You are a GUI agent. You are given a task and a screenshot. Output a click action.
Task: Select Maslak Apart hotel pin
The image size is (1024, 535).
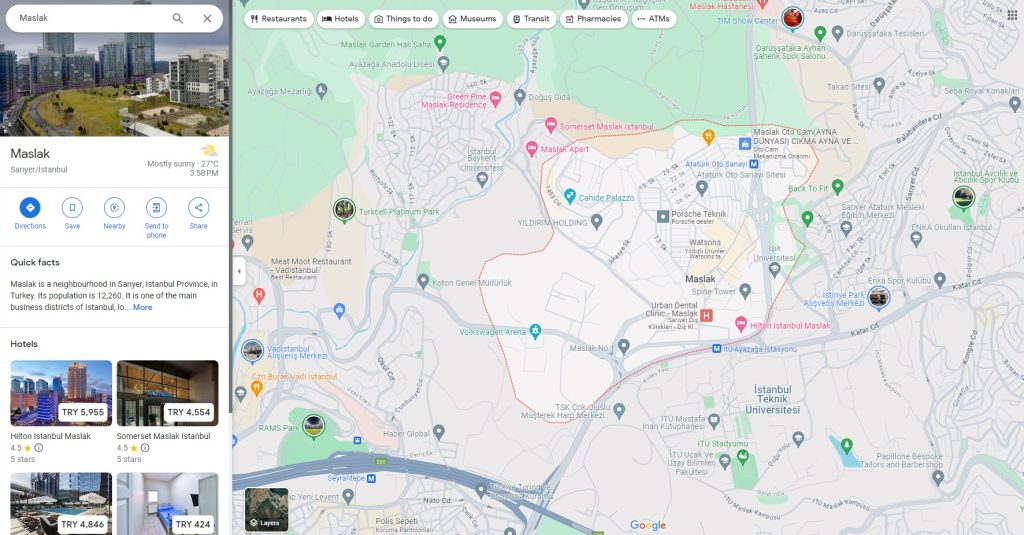532,148
